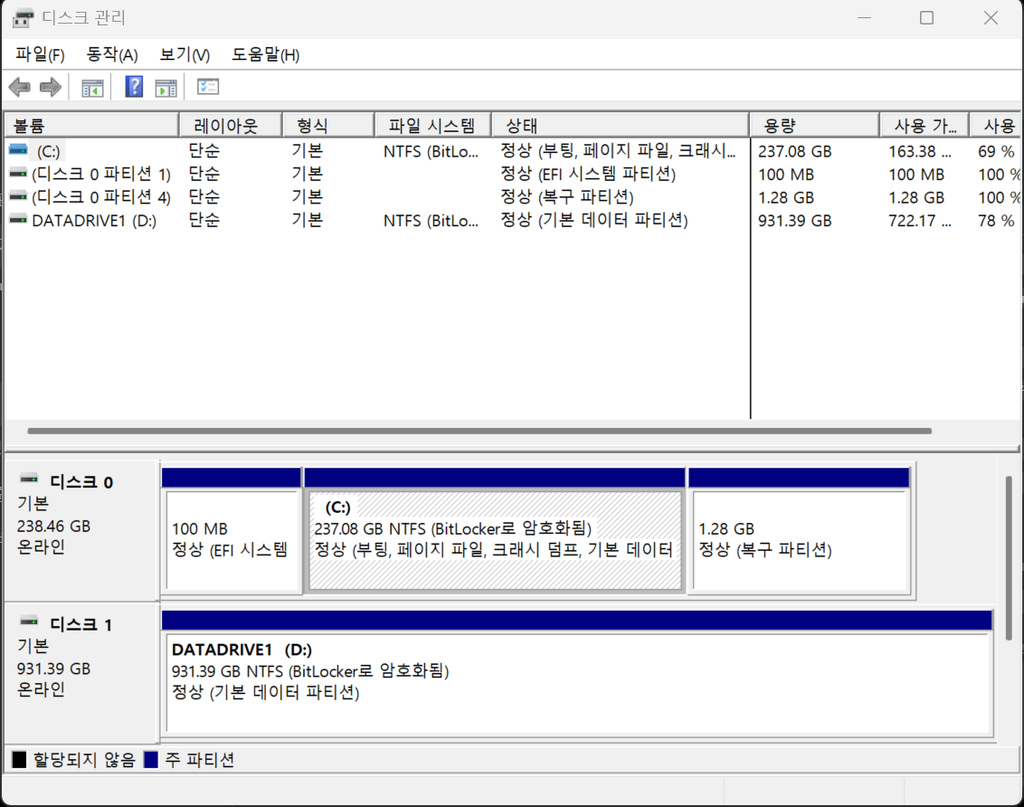Click the 디스크 0 disk label panel
The height and width of the screenshot is (807, 1024).
tap(81, 531)
